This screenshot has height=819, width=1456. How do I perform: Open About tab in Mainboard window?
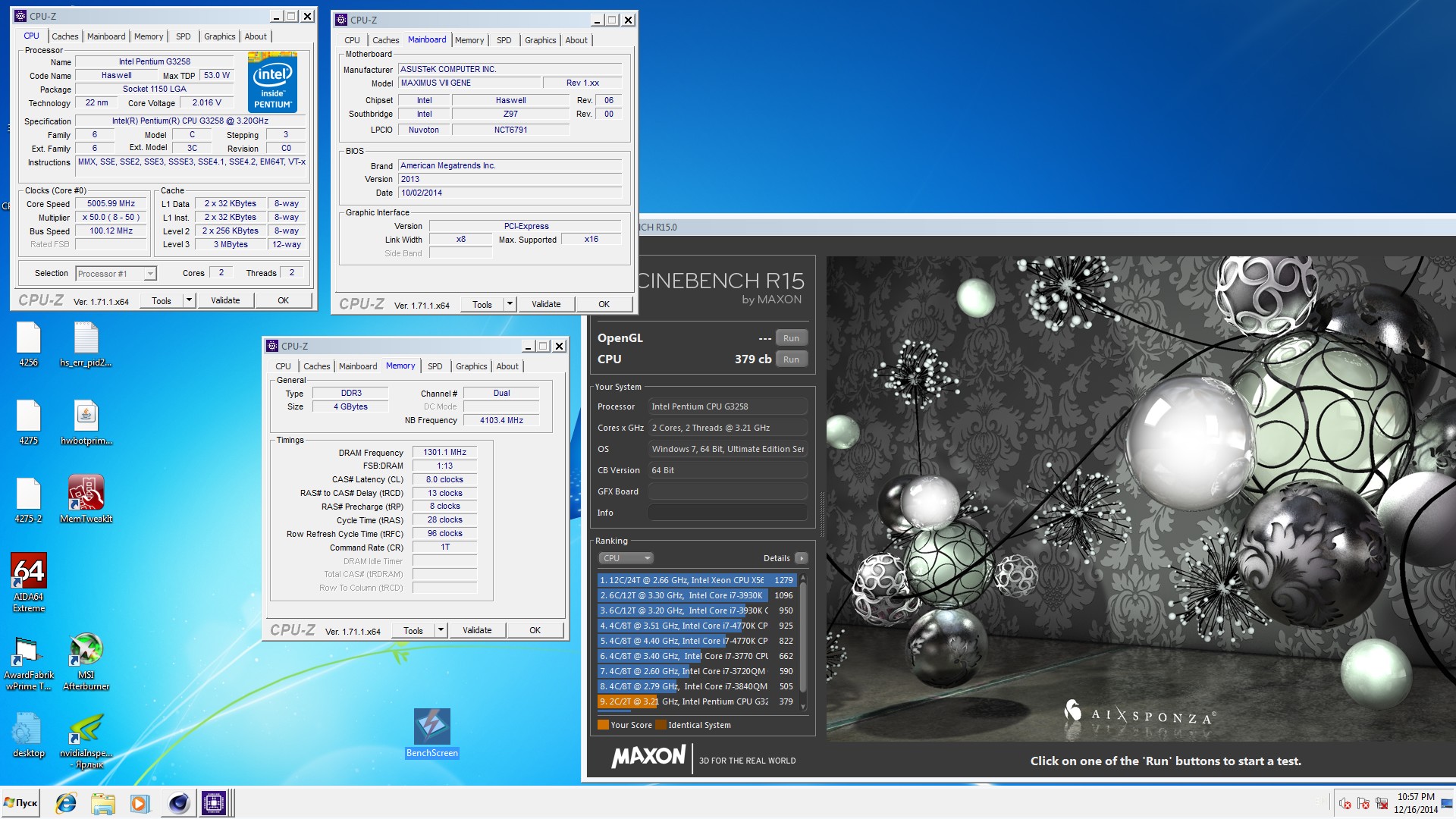coord(576,40)
